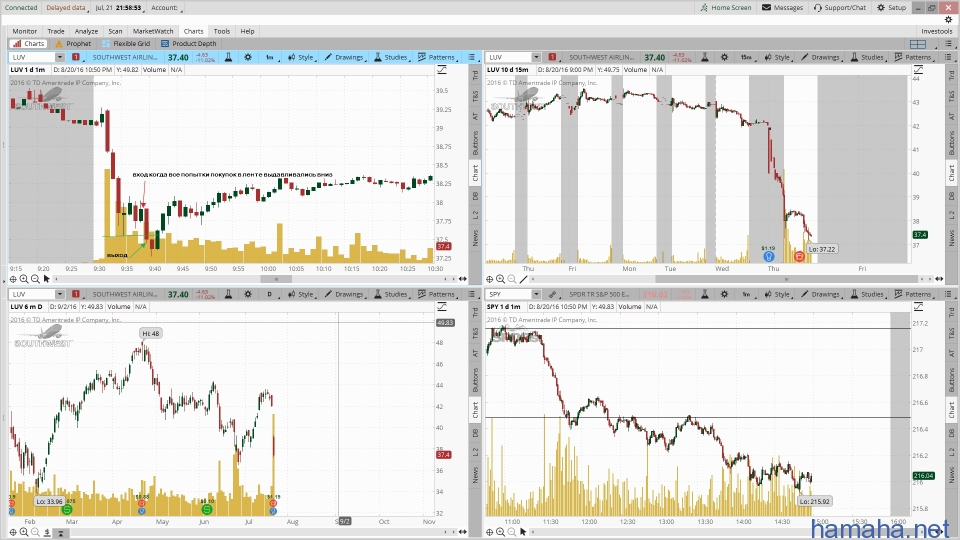Select pan crosshair tool under top-left chart

(x=13, y=279)
